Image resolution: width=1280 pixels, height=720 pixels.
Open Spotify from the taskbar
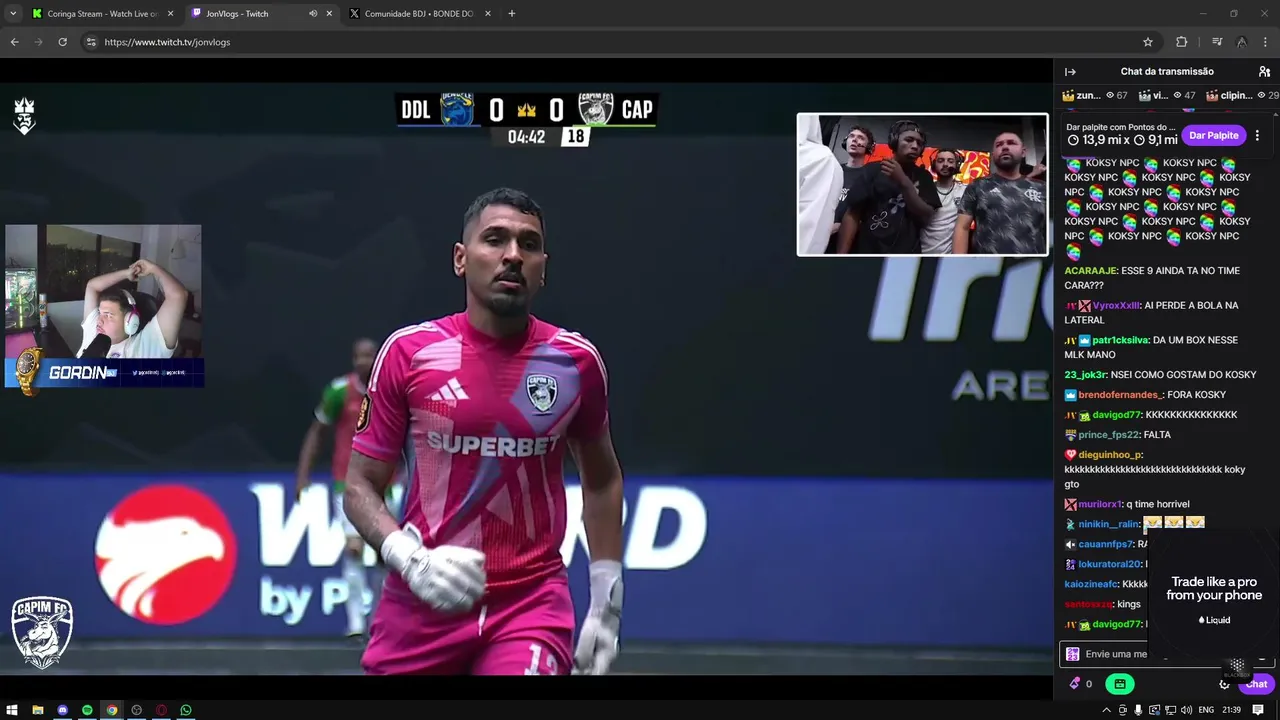click(x=87, y=710)
